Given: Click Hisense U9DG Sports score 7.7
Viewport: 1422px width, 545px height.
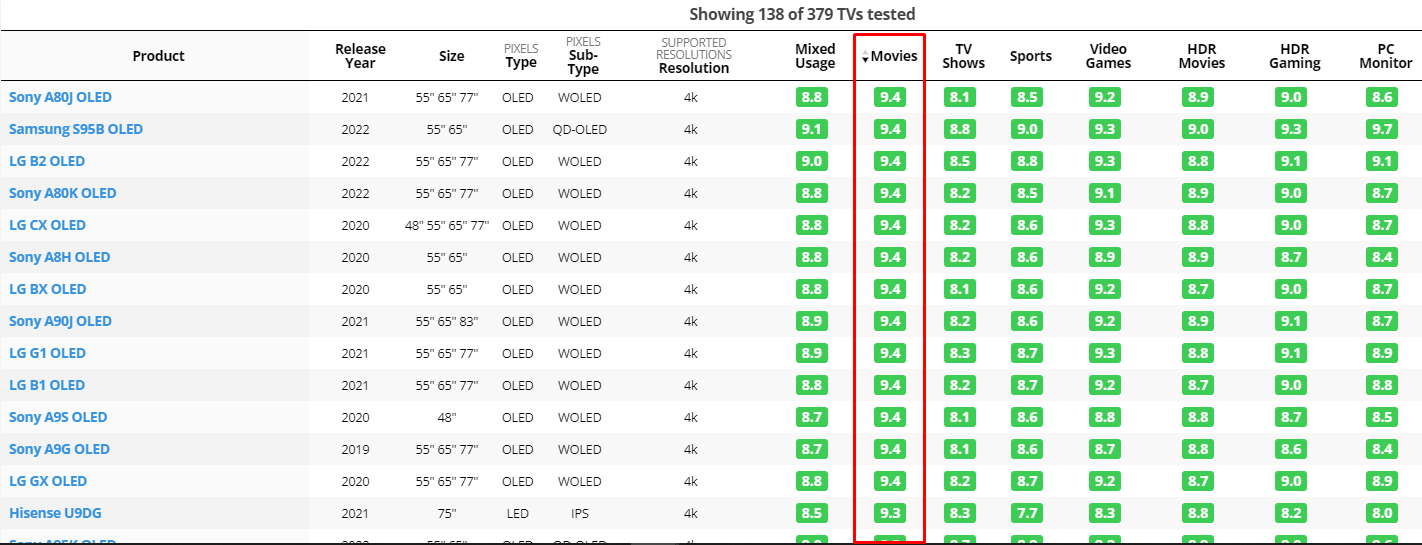Looking at the screenshot, I should (x=1026, y=513).
